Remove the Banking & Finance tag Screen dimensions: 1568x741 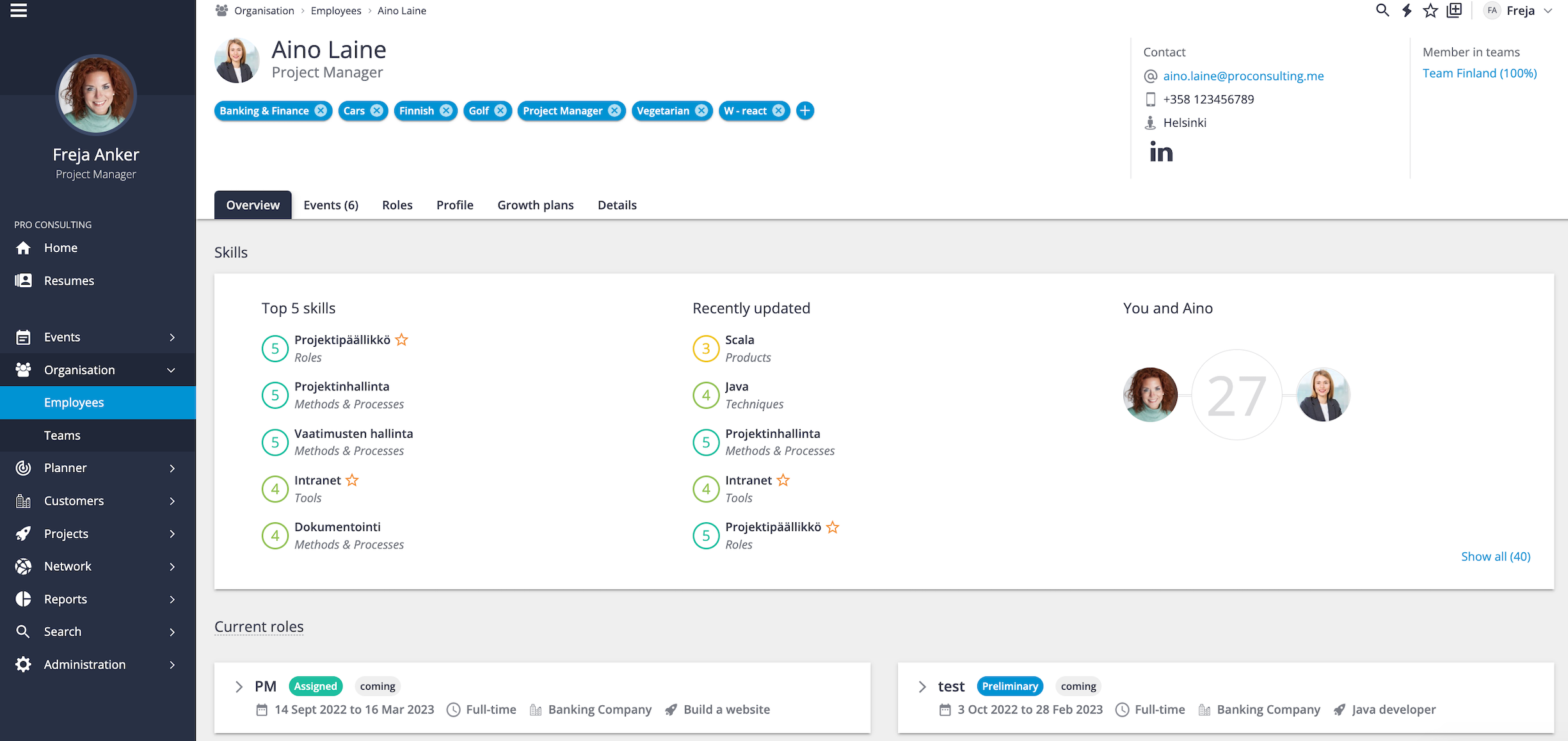(321, 111)
